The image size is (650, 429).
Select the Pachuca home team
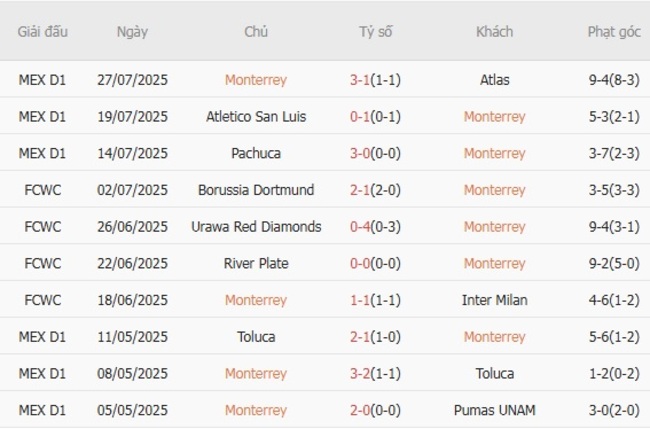256,153
